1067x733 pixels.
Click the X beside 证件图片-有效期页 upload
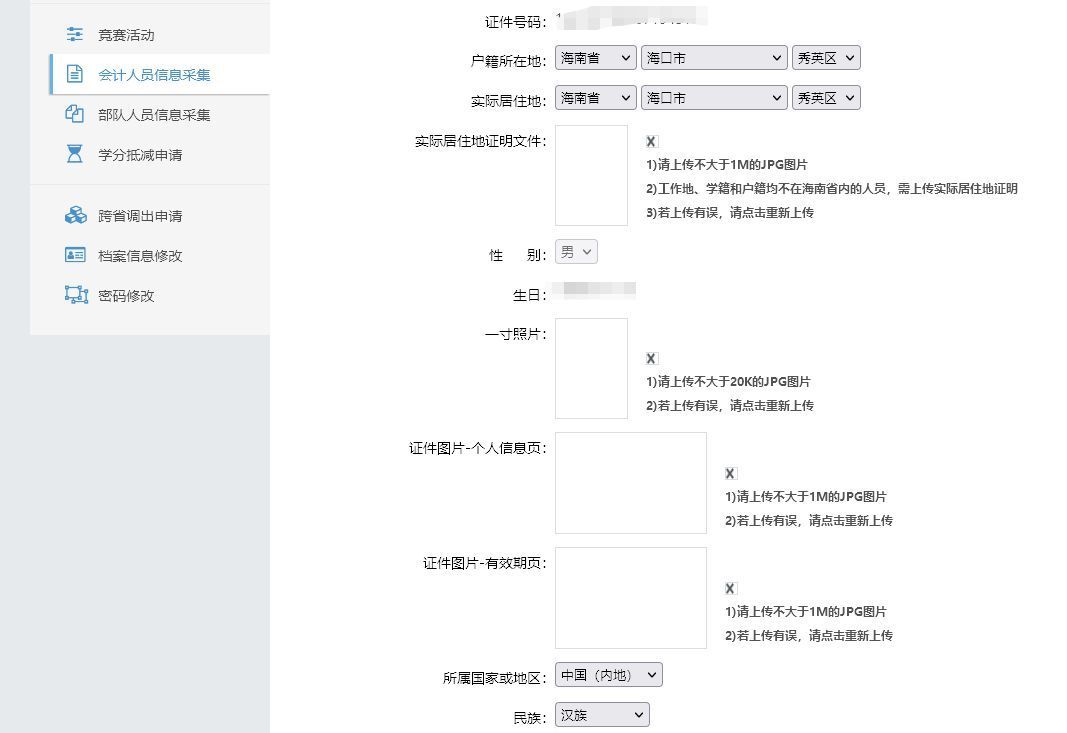(x=730, y=588)
